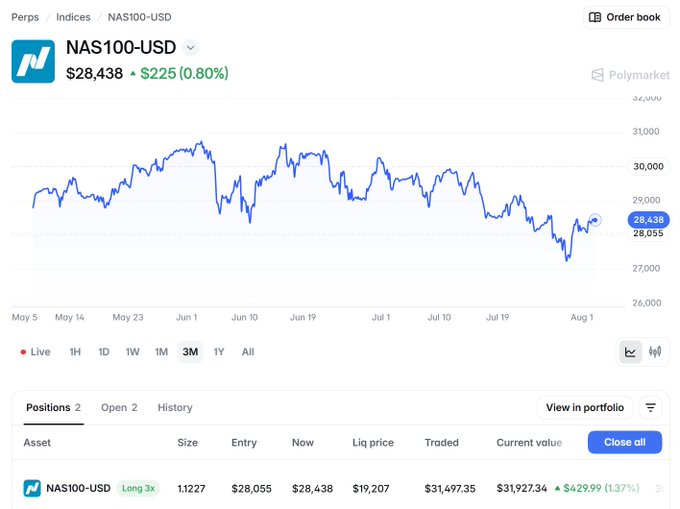Image resolution: width=680 pixels, height=509 pixels.
Task: Switch to candlestick chart view
Action: pos(655,352)
